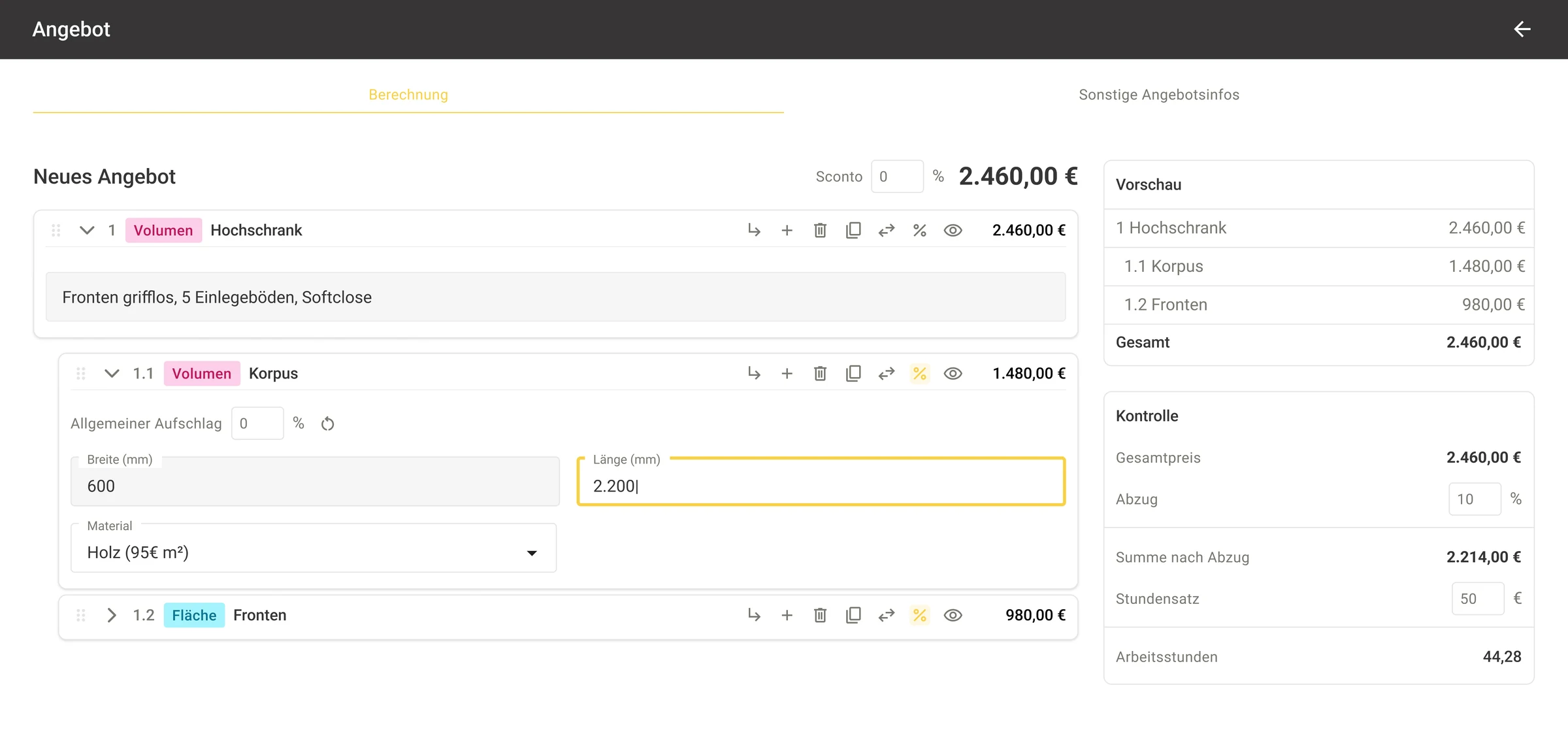Click the plus icon in the Korpus row
Image resolution: width=1568 pixels, height=734 pixels.
(787, 373)
